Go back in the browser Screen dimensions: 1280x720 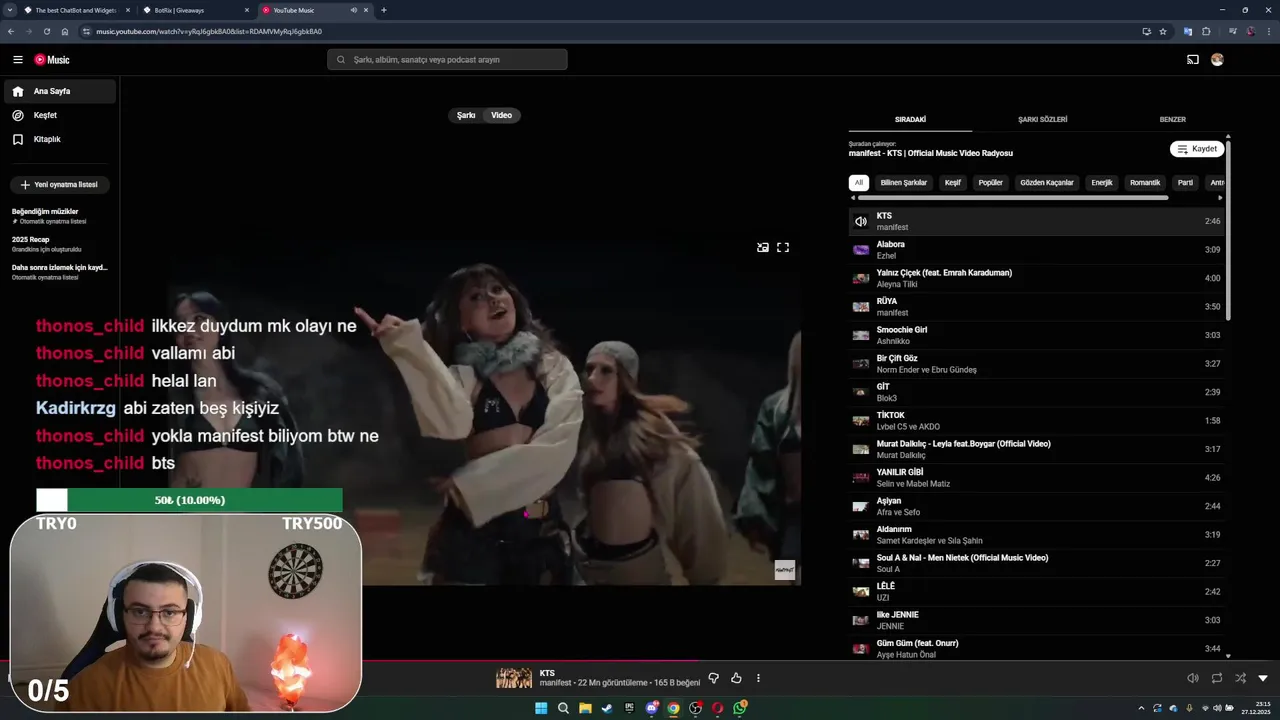tap(11, 31)
